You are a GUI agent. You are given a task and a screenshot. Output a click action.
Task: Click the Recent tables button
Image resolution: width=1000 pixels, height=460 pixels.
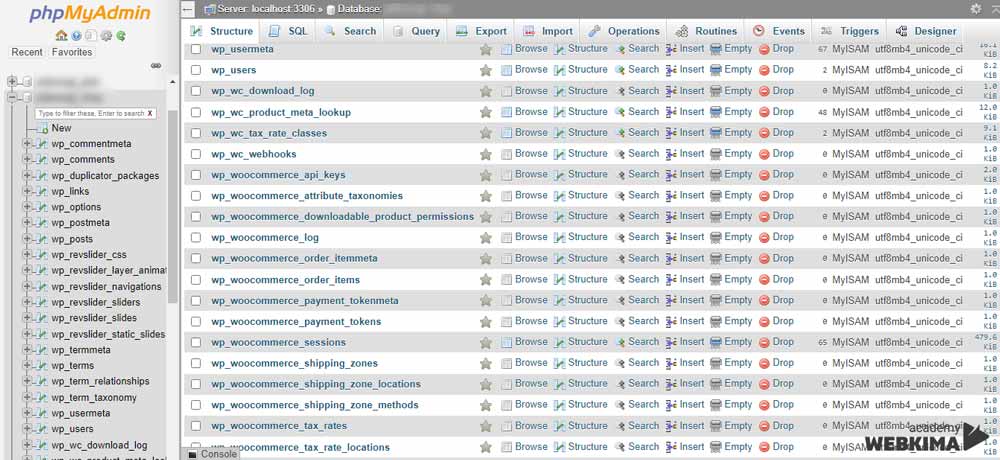tap(27, 52)
